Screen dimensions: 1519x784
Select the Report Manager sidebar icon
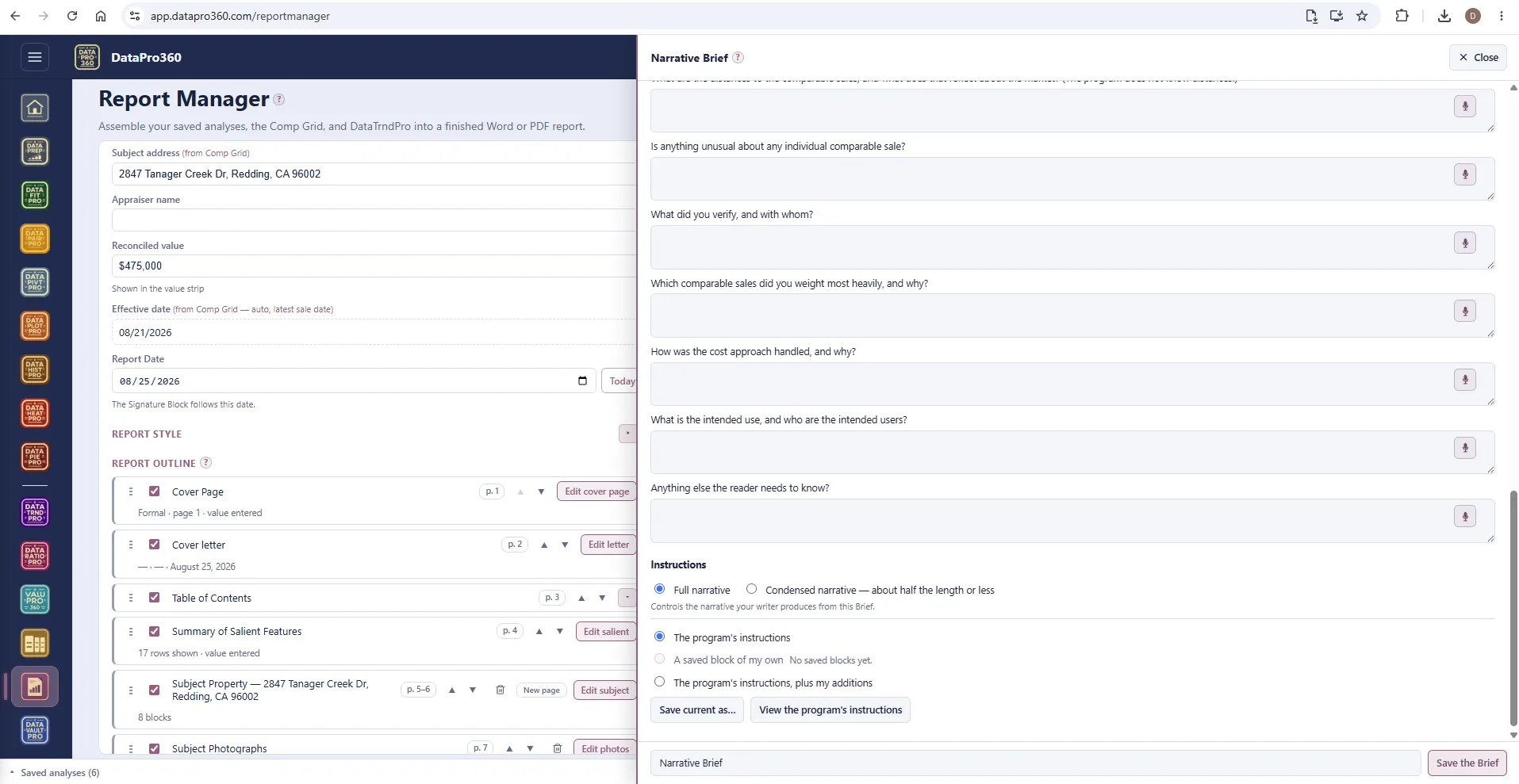tap(35, 686)
